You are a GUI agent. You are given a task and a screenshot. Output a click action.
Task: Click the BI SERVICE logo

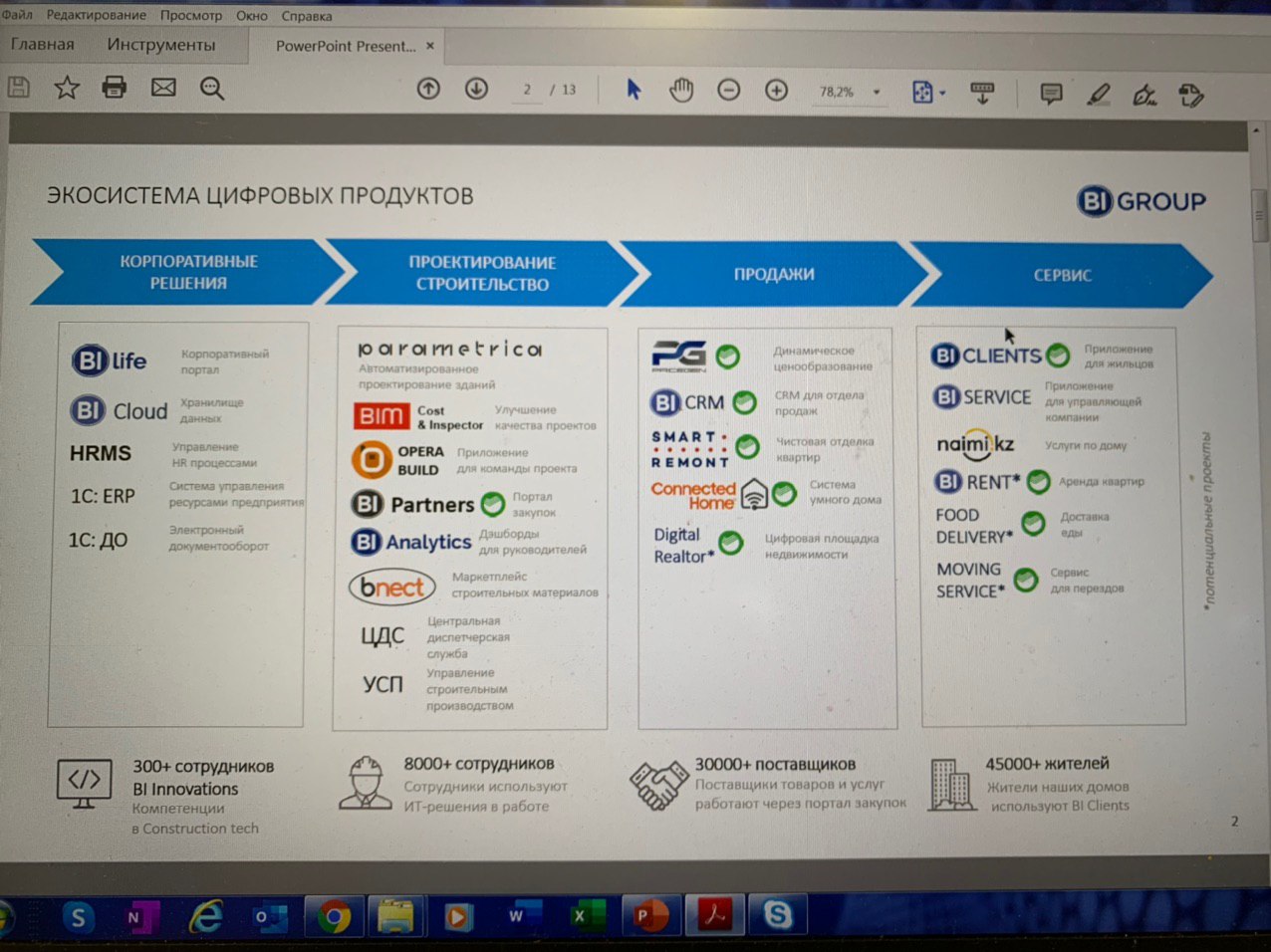click(x=982, y=397)
